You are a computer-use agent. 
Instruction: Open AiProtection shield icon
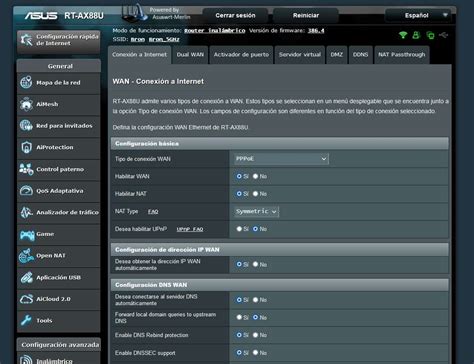click(x=26, y=147)
